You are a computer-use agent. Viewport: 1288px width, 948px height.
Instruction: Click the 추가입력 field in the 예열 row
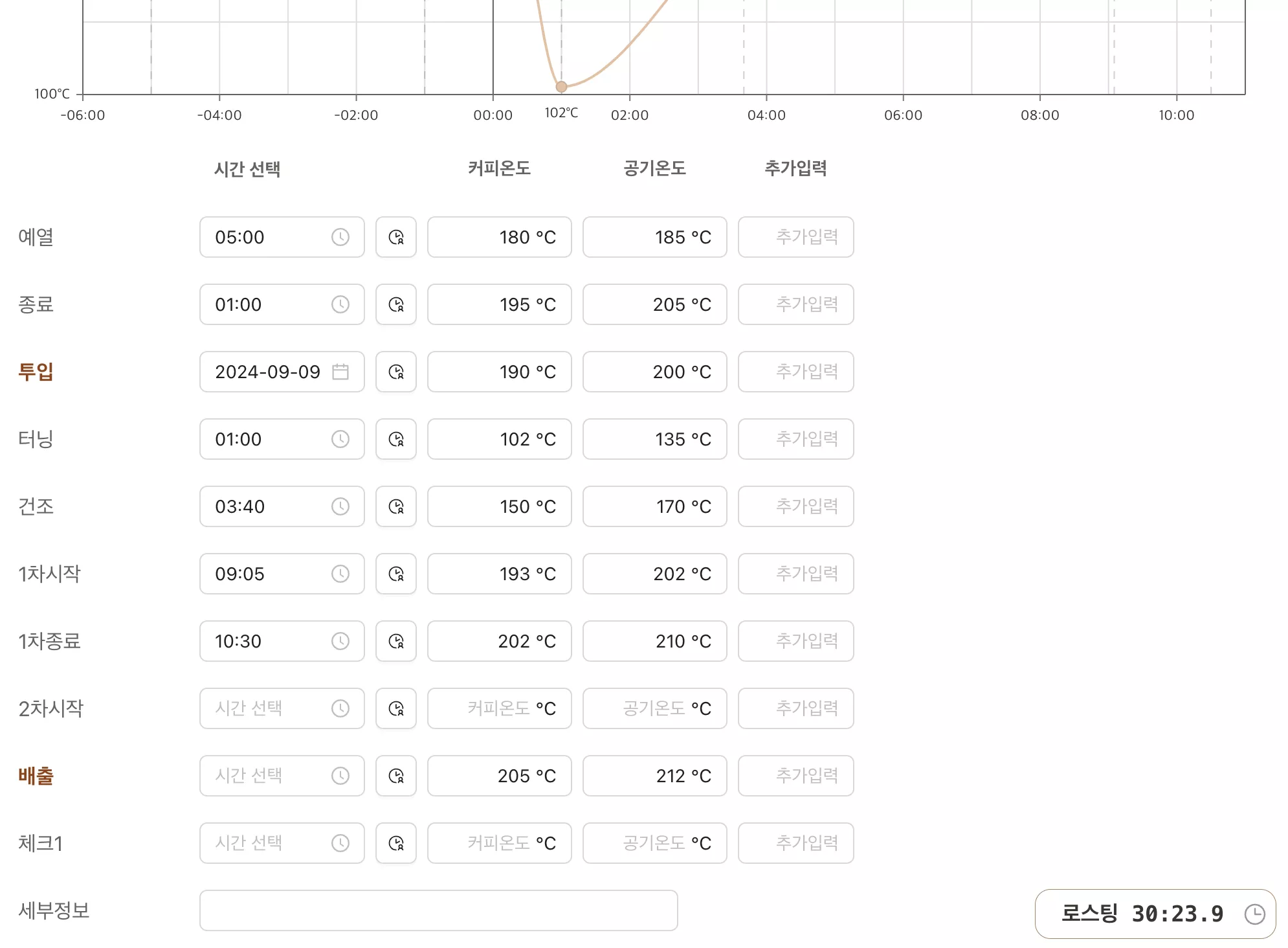(796, 237)
